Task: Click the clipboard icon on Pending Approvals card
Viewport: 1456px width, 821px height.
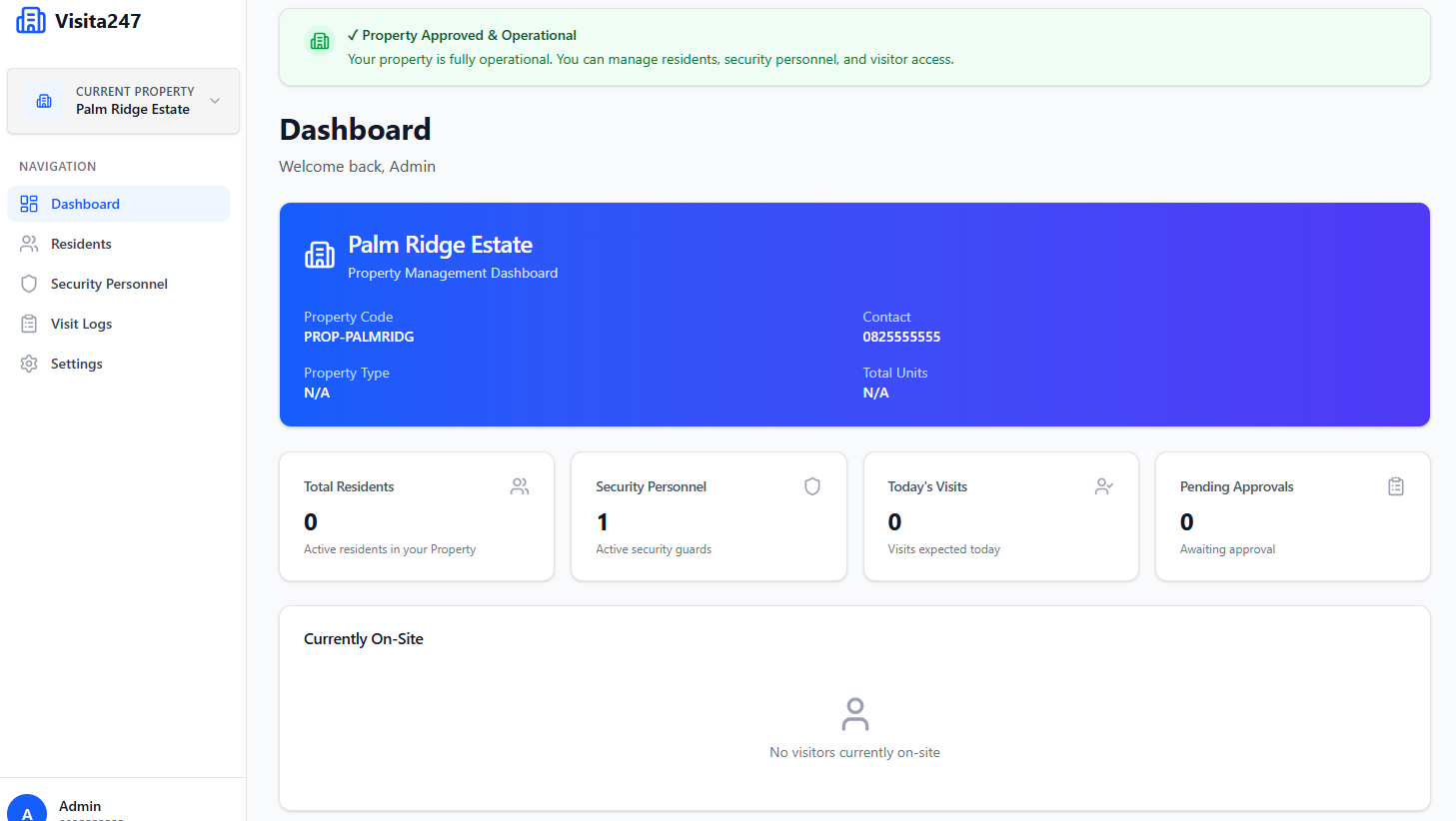Action: point(1395,485)
